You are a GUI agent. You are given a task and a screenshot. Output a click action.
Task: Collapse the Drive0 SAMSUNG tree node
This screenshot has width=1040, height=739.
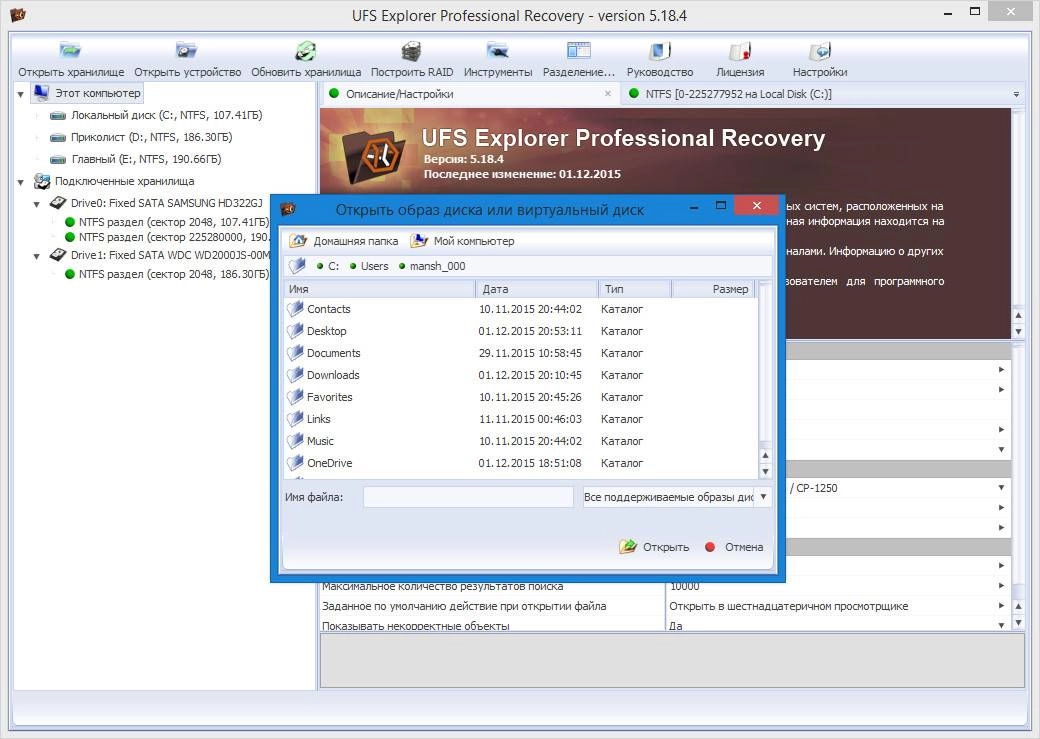pos(37,204)
